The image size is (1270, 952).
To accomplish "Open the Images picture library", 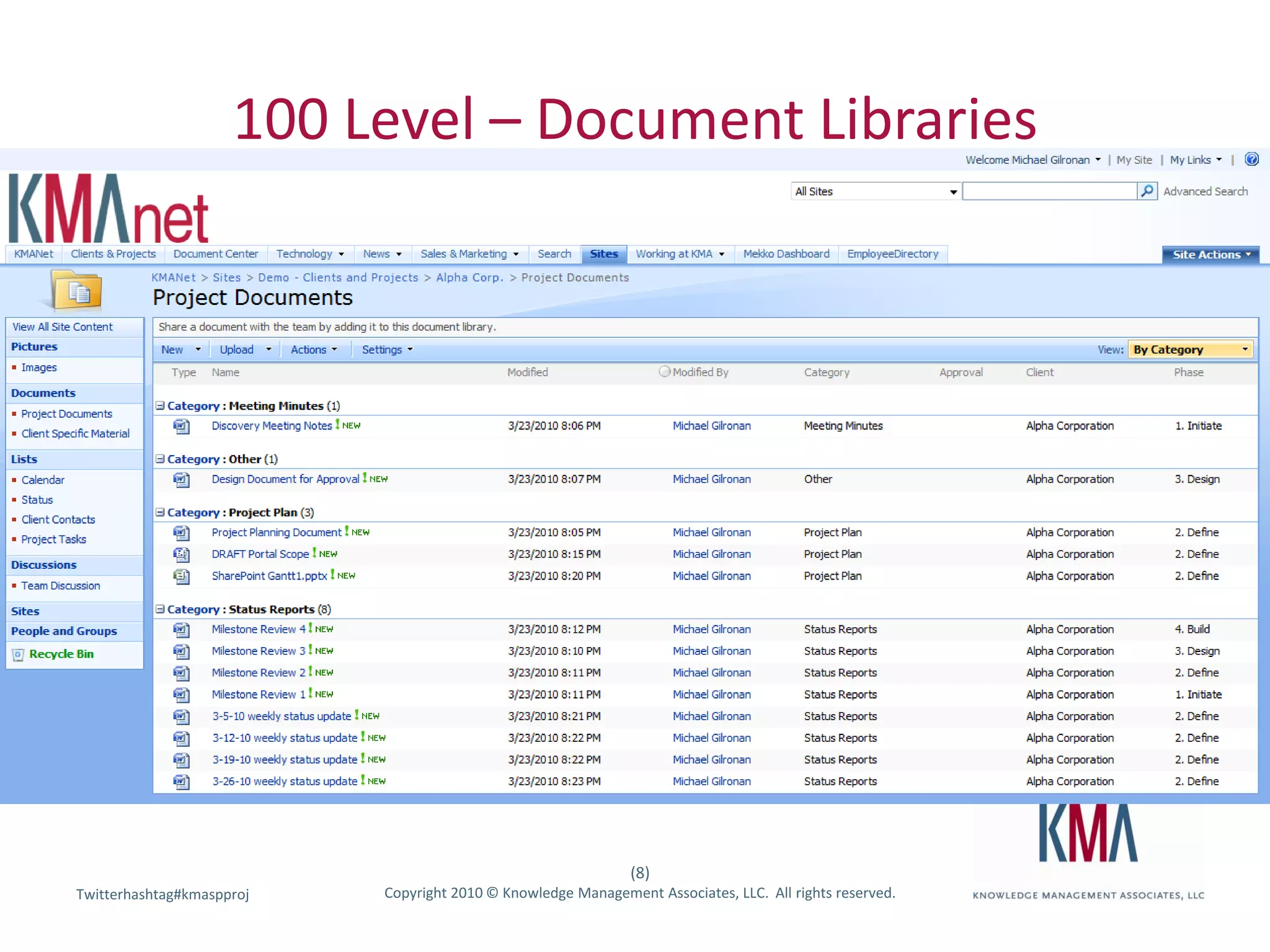I will pos(39,368).
